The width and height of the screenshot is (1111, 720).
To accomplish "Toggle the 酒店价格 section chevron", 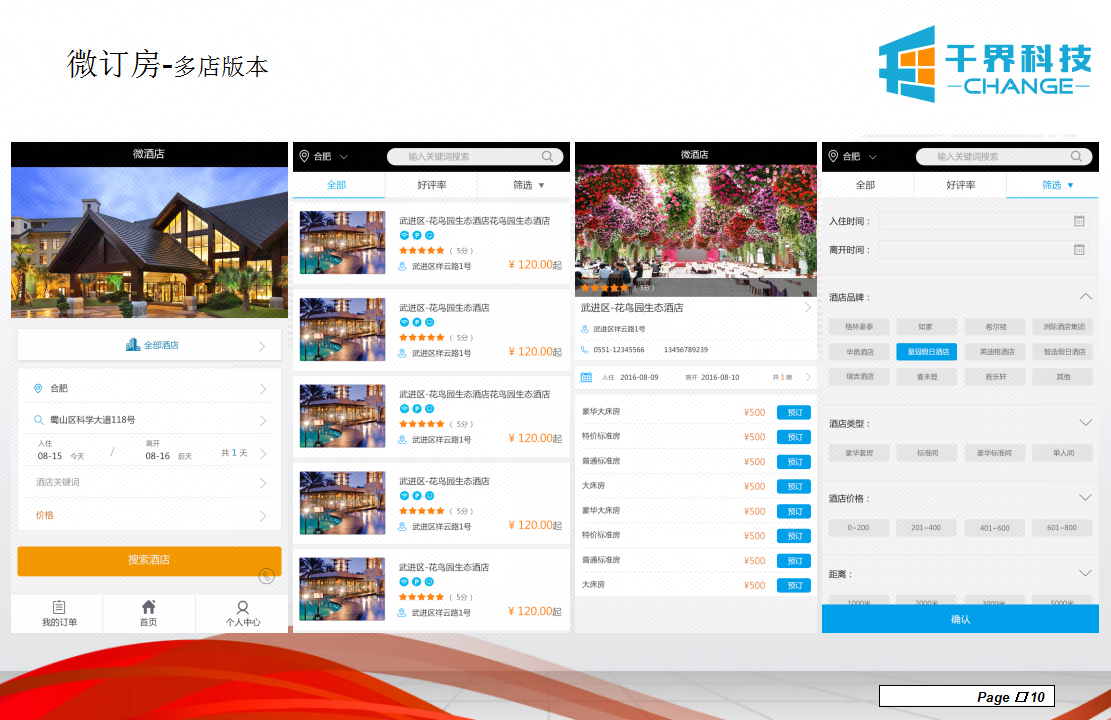I will [1085, 497].
